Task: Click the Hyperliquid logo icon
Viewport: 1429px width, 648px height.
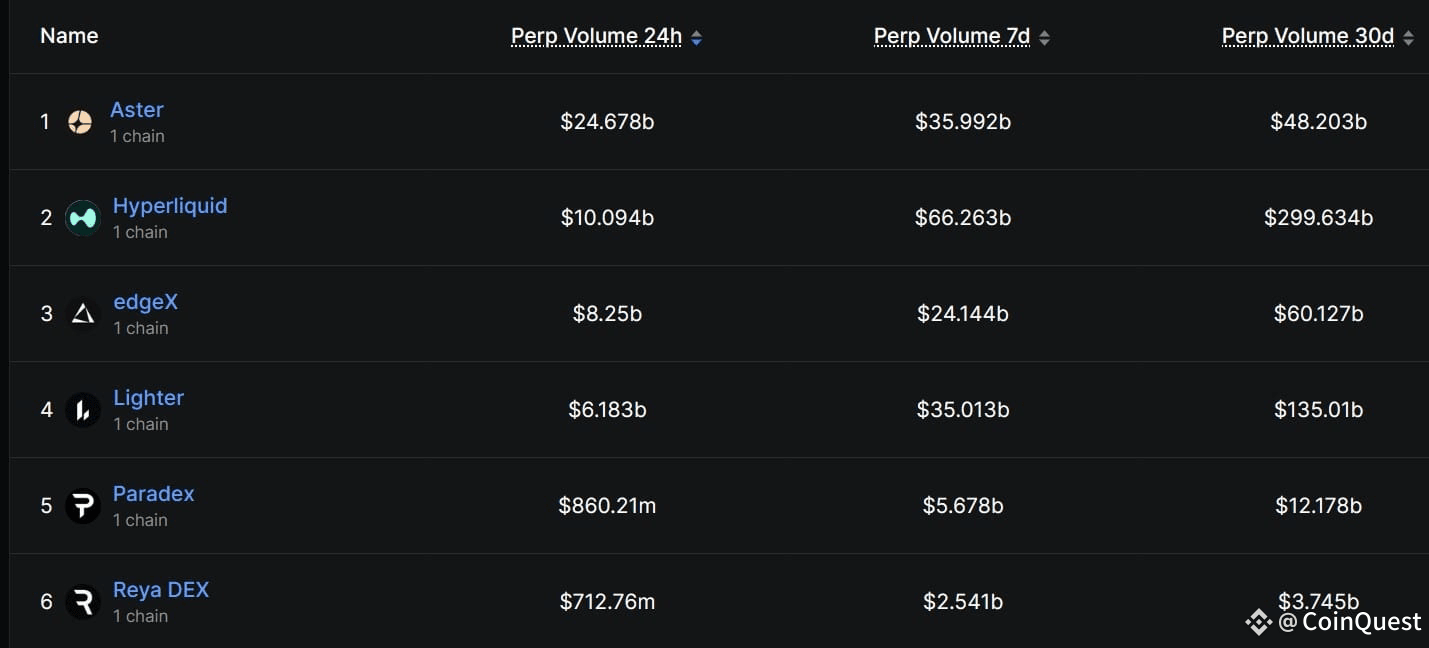Action: click(x=83, y=218)
